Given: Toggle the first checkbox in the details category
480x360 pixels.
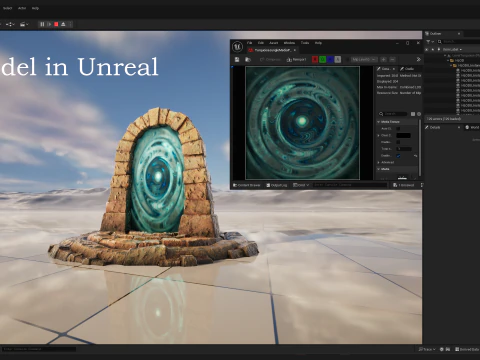Looking at the screenshot, I should [398, 129].
